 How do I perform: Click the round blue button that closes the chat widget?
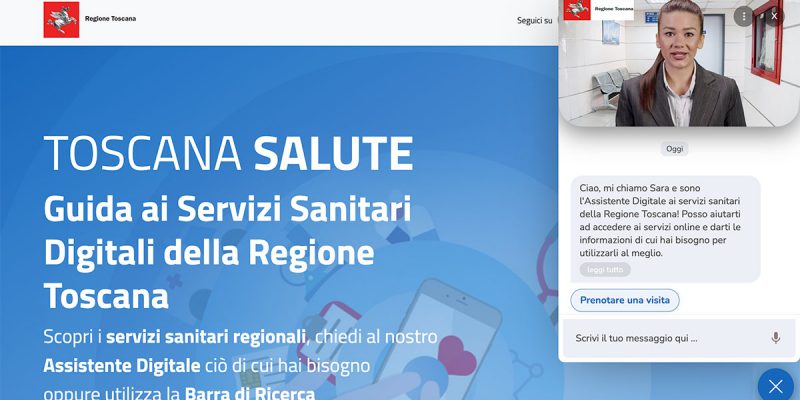pyautogui.click(x=776, y=386)
